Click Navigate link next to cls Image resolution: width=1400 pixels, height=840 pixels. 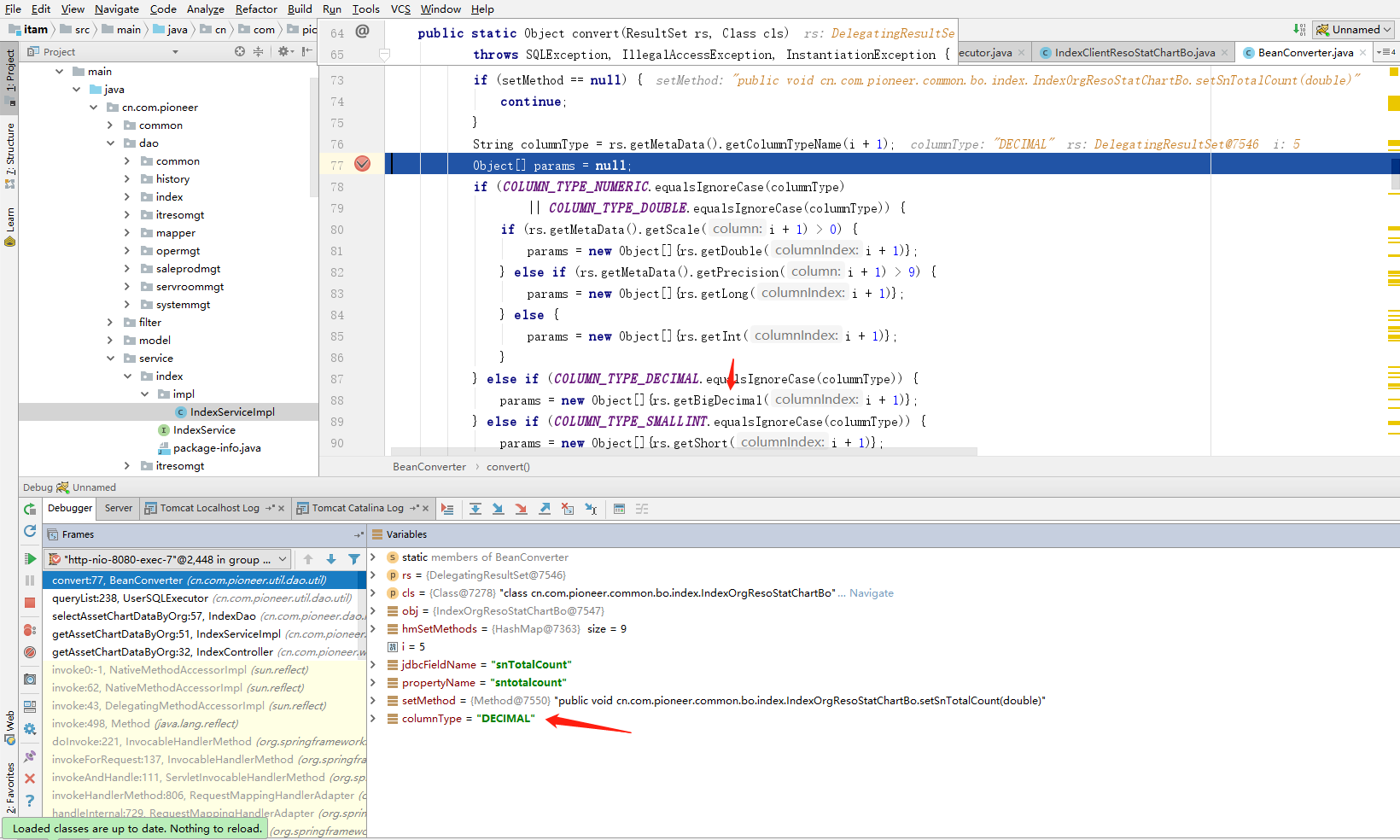(872, 593)
